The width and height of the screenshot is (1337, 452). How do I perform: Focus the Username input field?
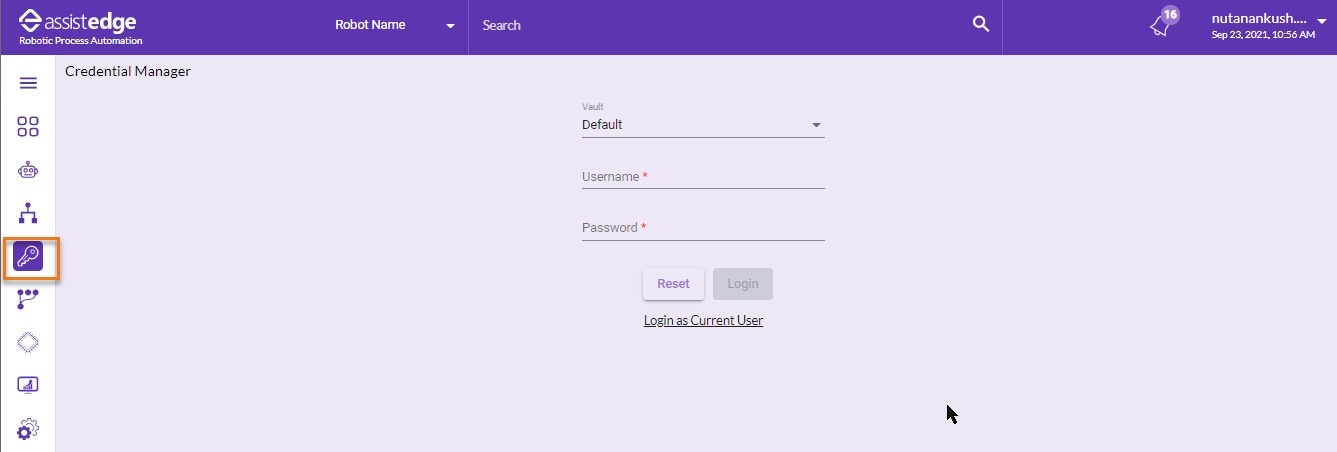coord(703,177)
